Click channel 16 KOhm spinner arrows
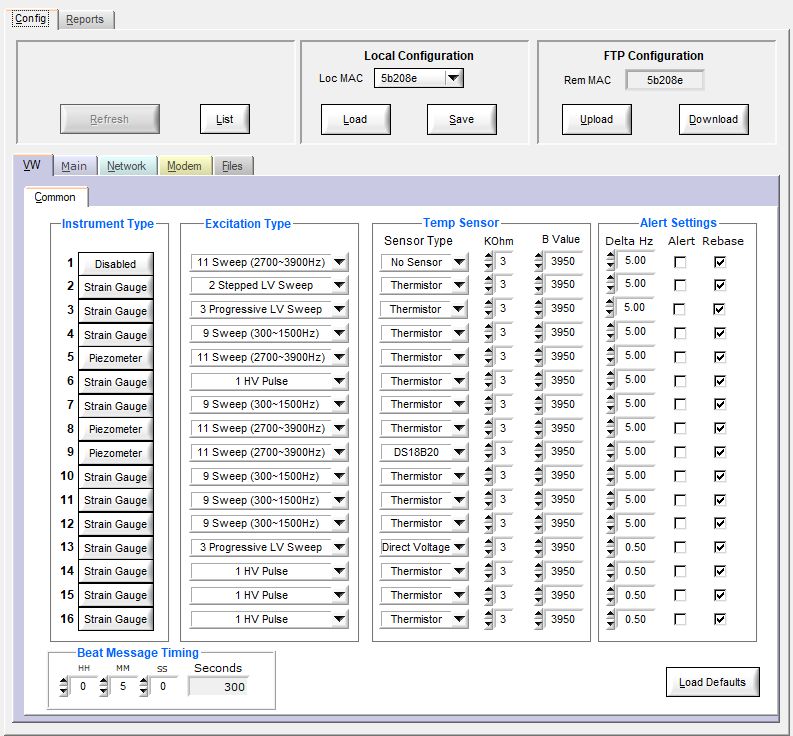The image size is (793, 736). click(x=488, y=619)
